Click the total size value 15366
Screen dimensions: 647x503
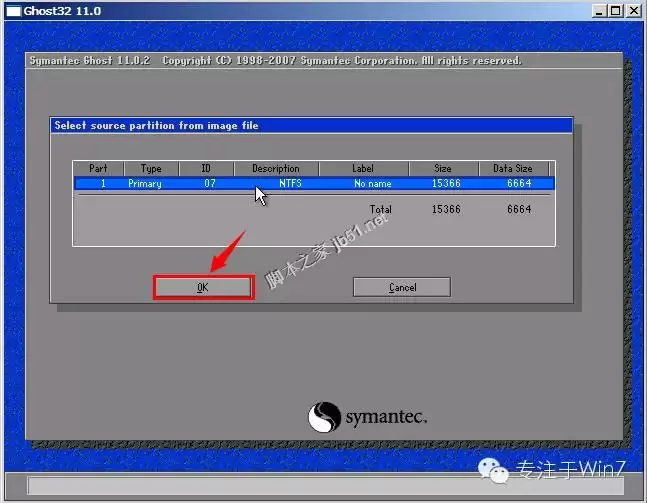click(446, 209)
